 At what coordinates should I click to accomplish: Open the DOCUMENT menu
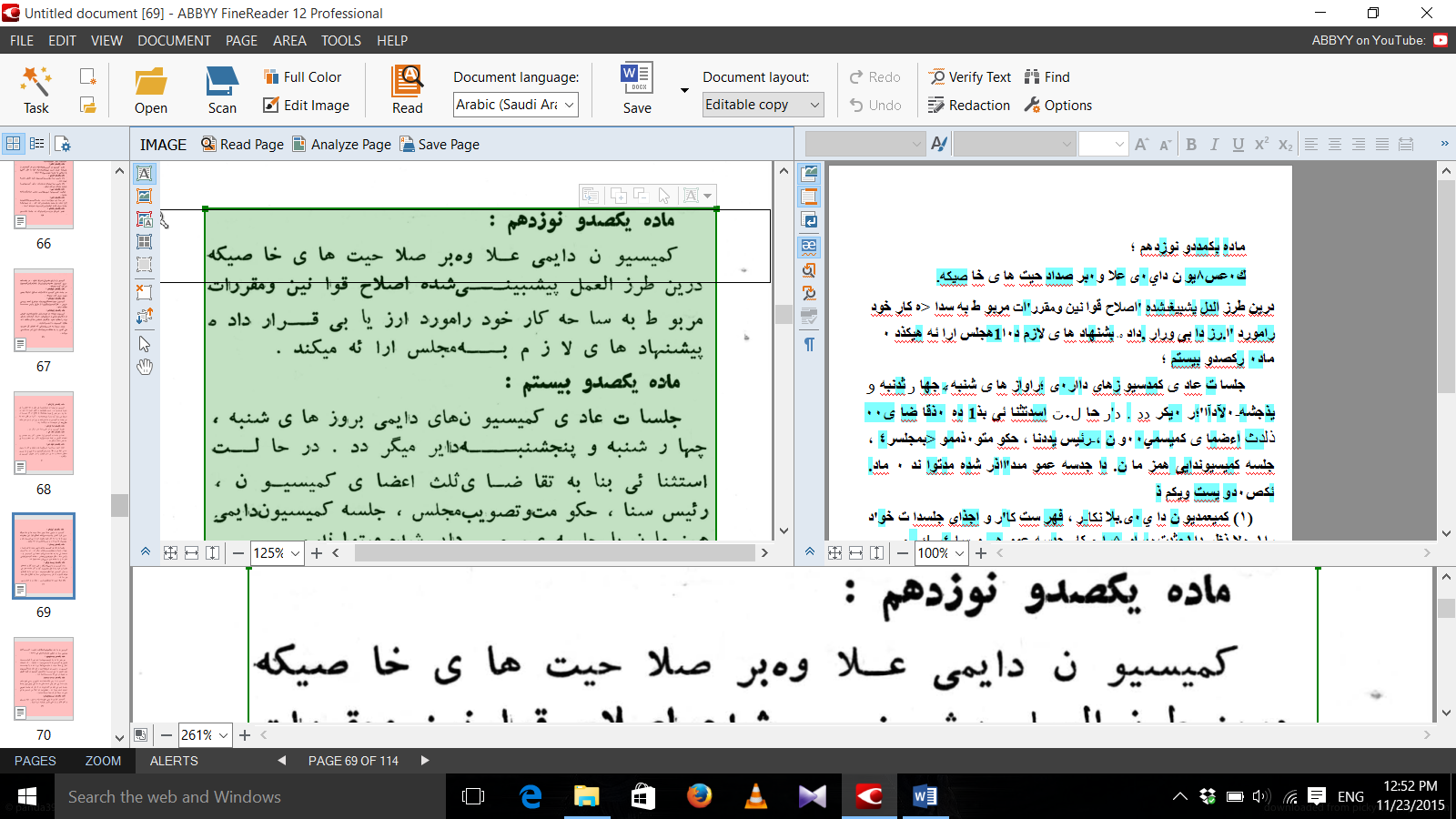click(174, 41)
